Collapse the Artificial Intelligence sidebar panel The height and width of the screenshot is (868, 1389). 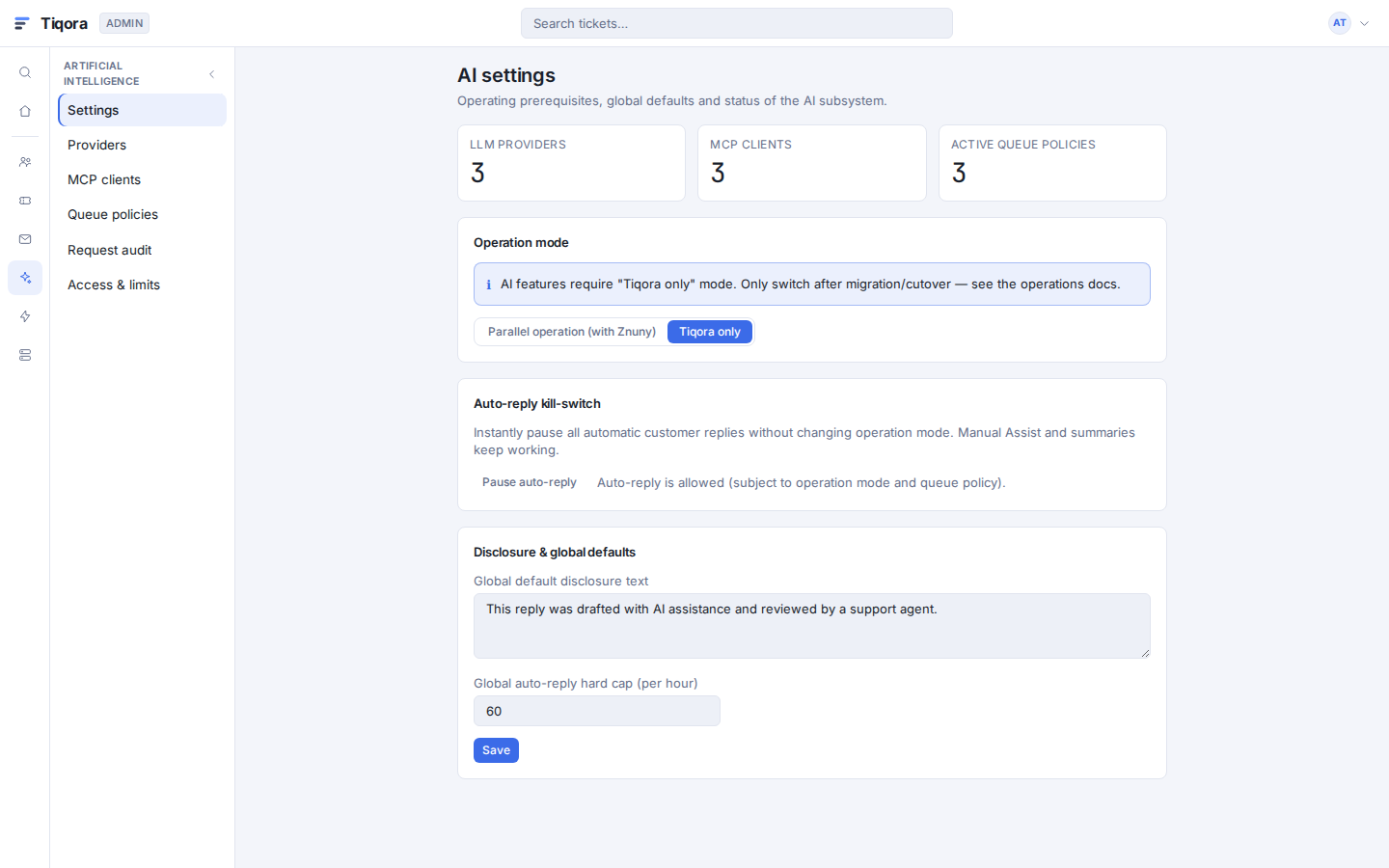click(x=212, y=74)
